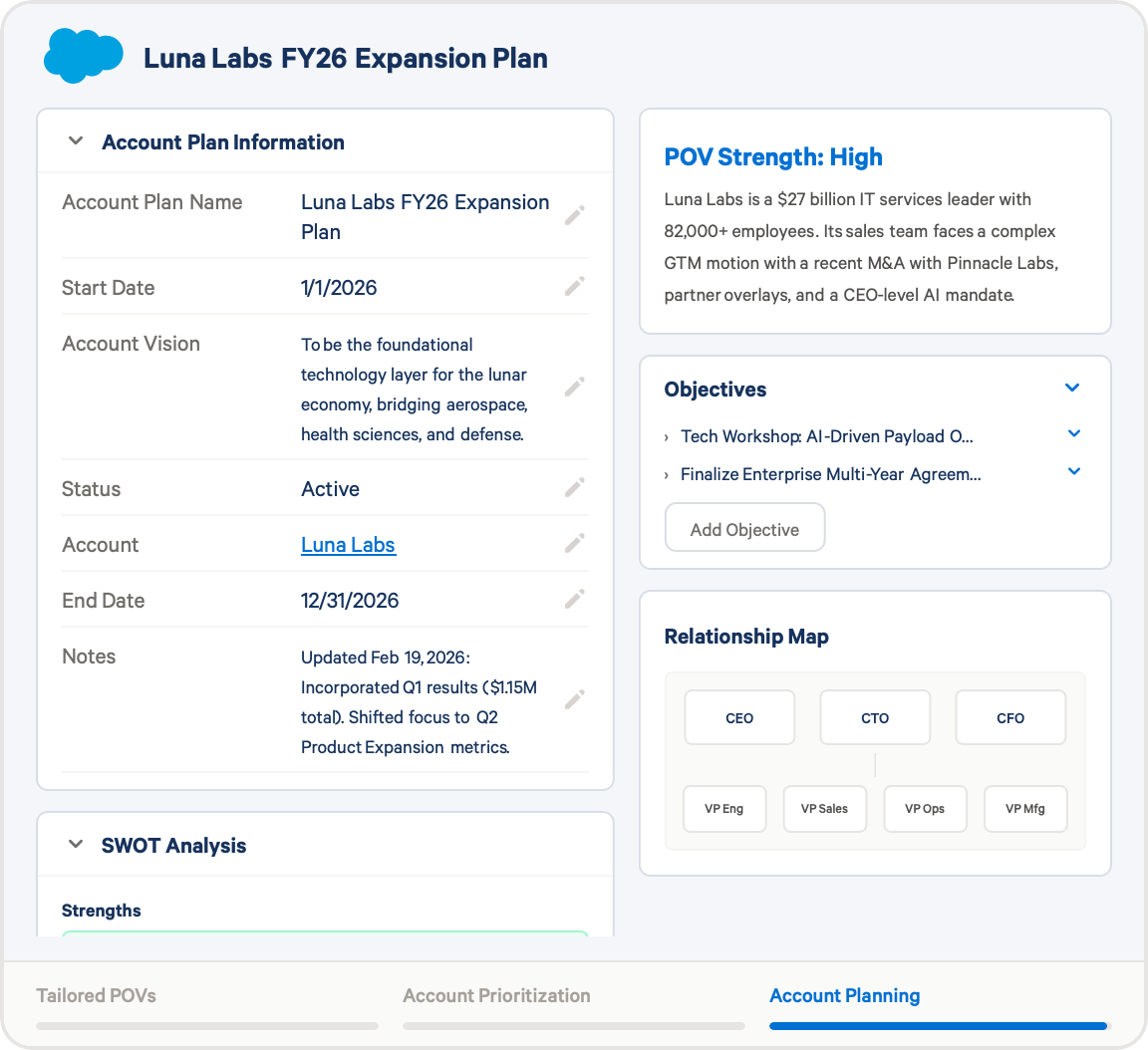Collapse the Account Plan Information section
Viewport: 1148px width, 1050px height.
(76, 141)
